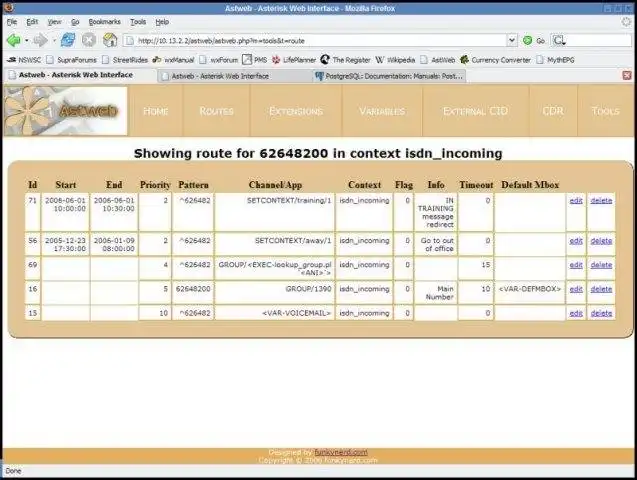Open the Edit menu
This screenshot has height=480, width=637.
32,22
